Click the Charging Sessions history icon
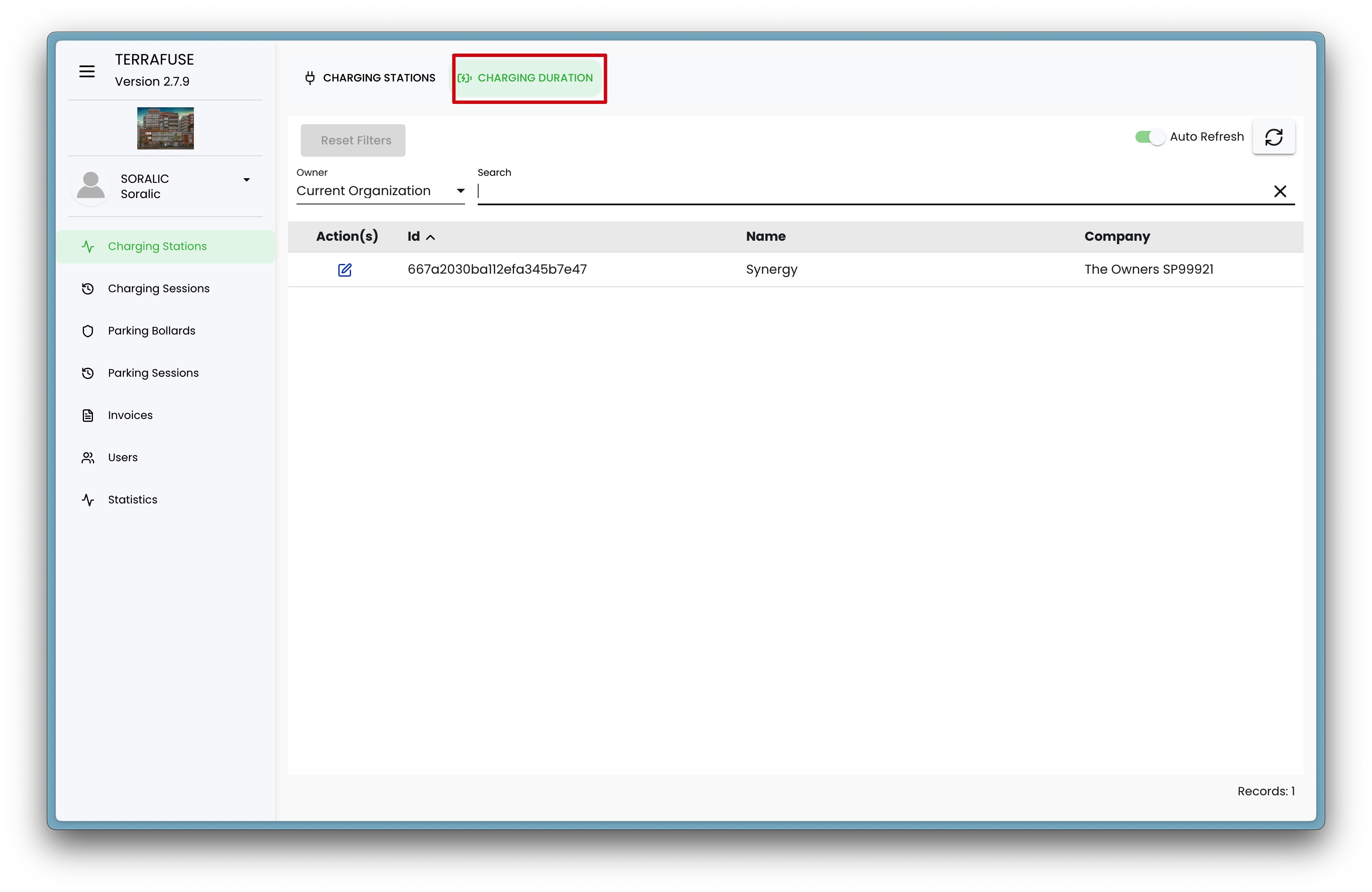The image size is (1372, 892). click(87, 289)
